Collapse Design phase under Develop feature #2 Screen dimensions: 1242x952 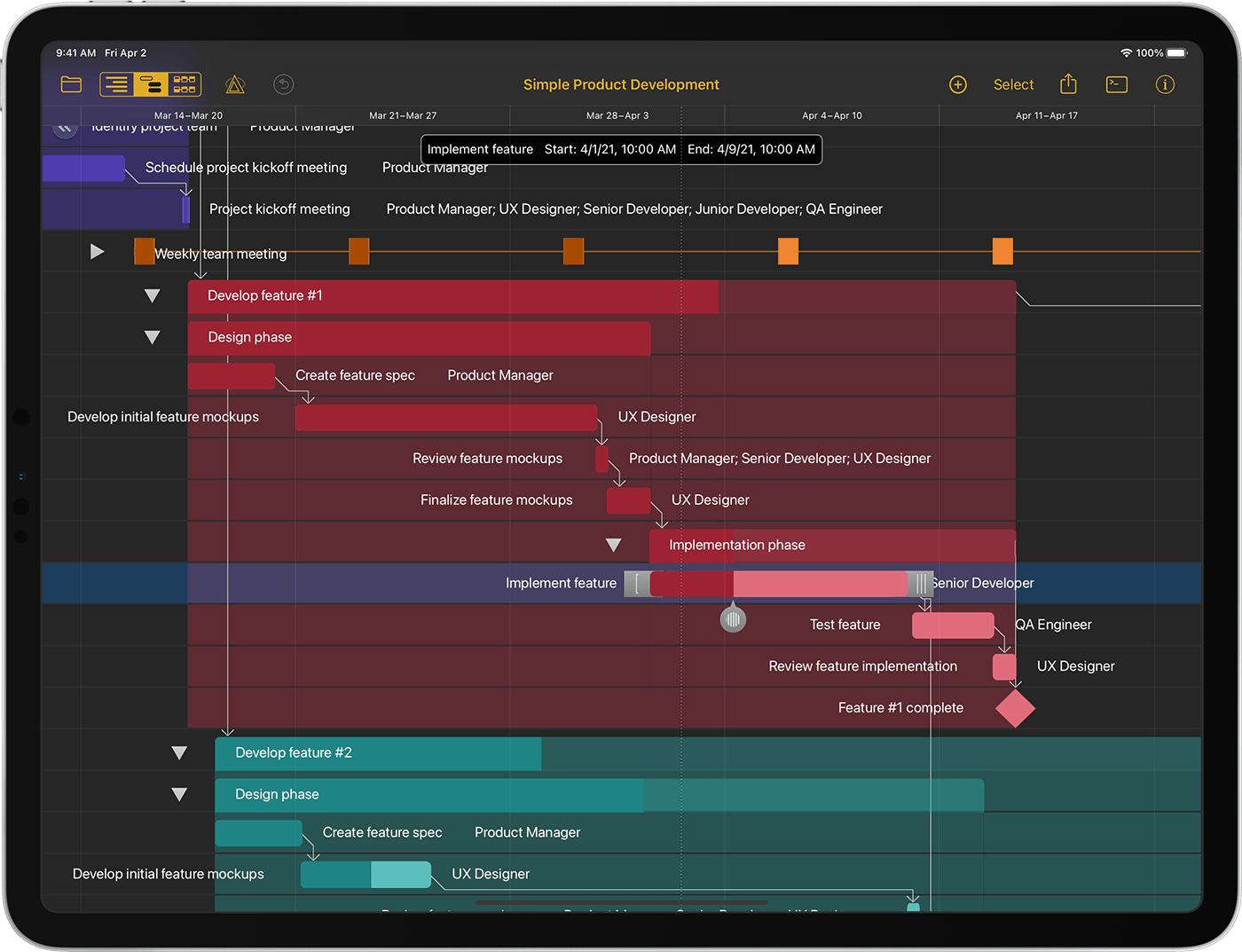[180, 794]
